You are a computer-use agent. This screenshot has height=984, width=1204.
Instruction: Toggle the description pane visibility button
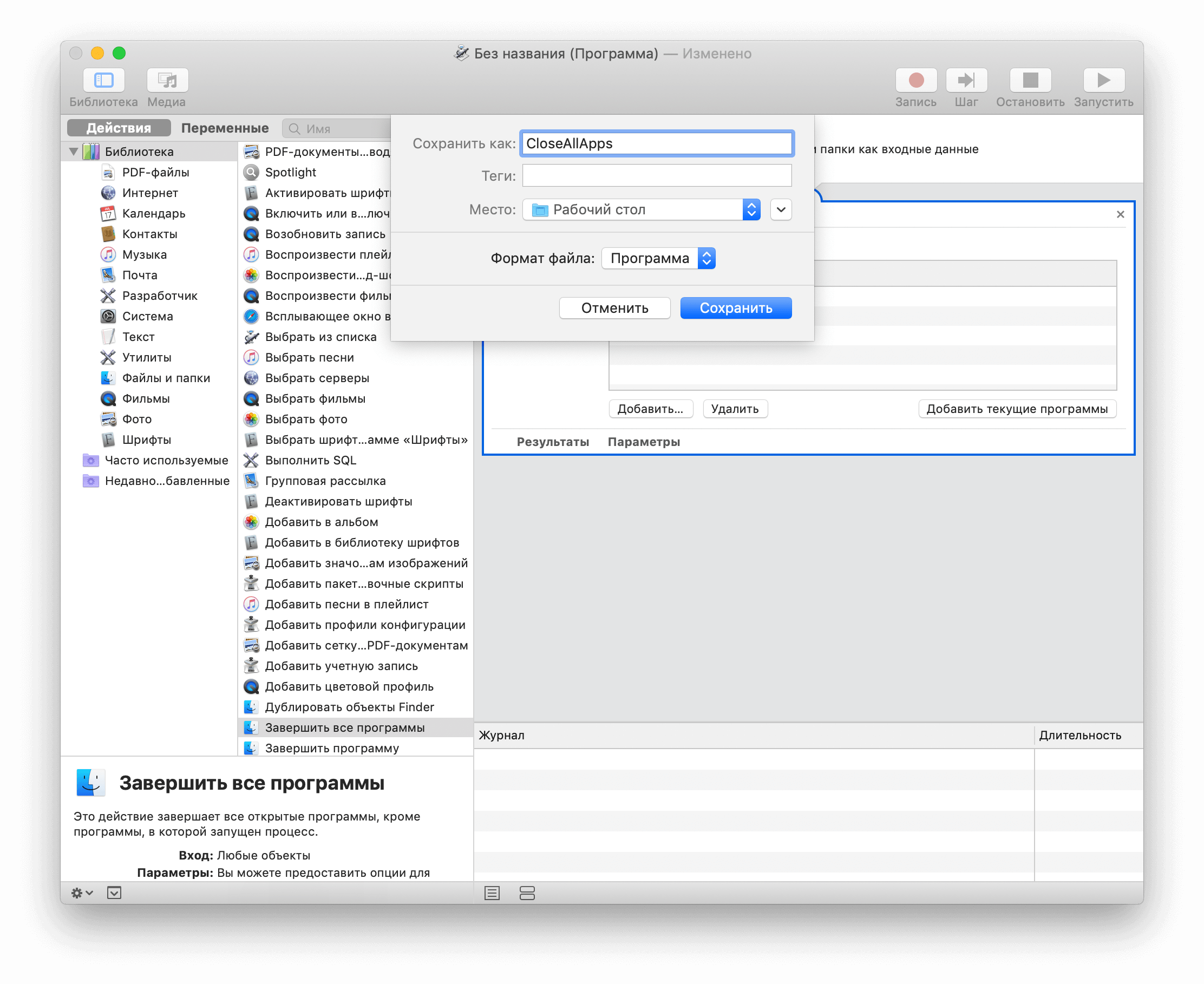point(114,893)
